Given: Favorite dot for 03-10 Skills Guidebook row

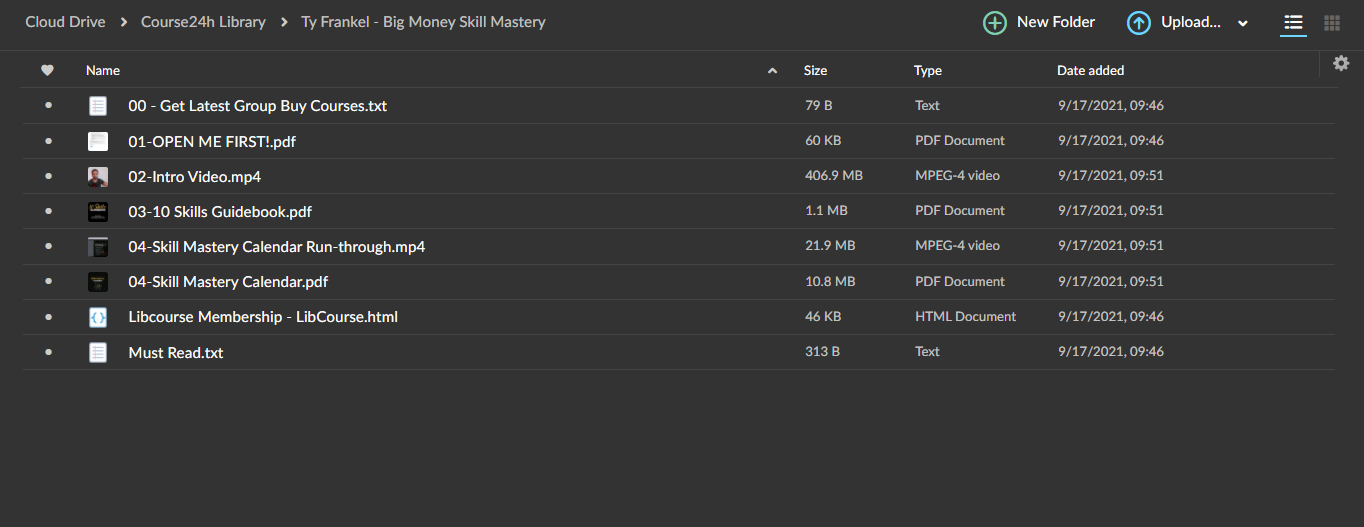Looking at the screenshot, I should pos(48,211).
